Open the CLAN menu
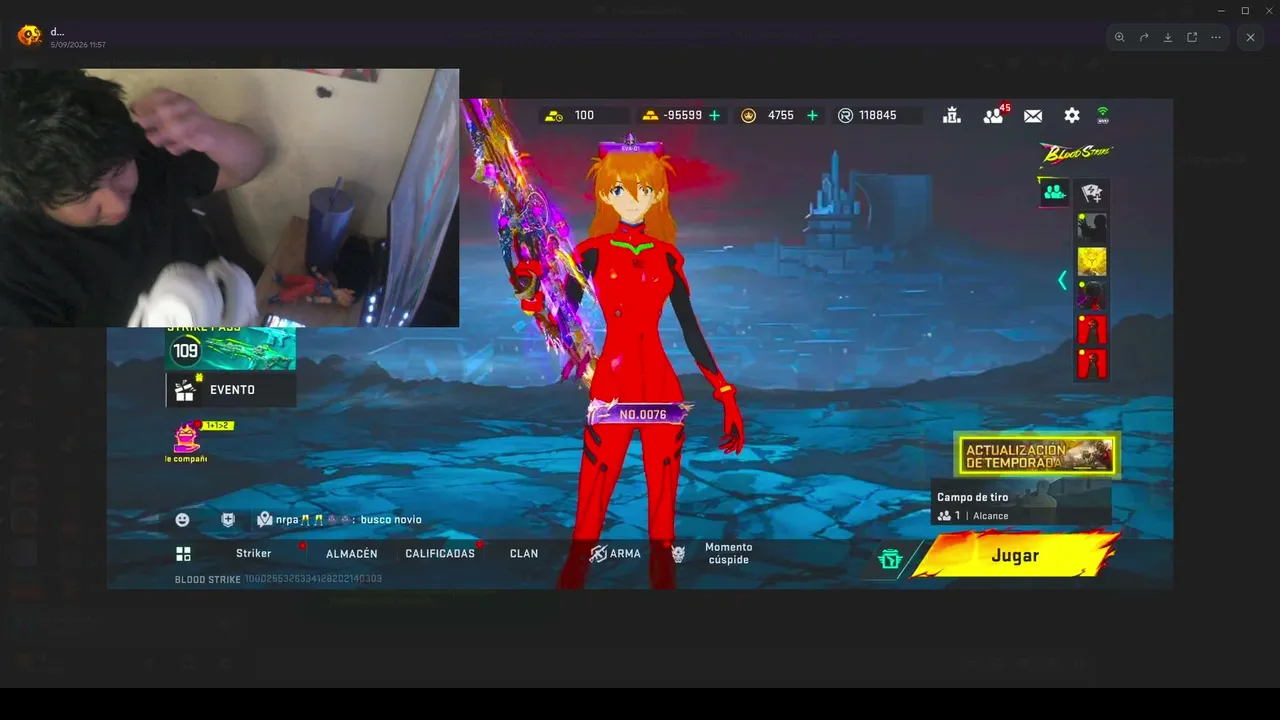This screenshot has height=720, width=1280. click(x=524, y=554)
